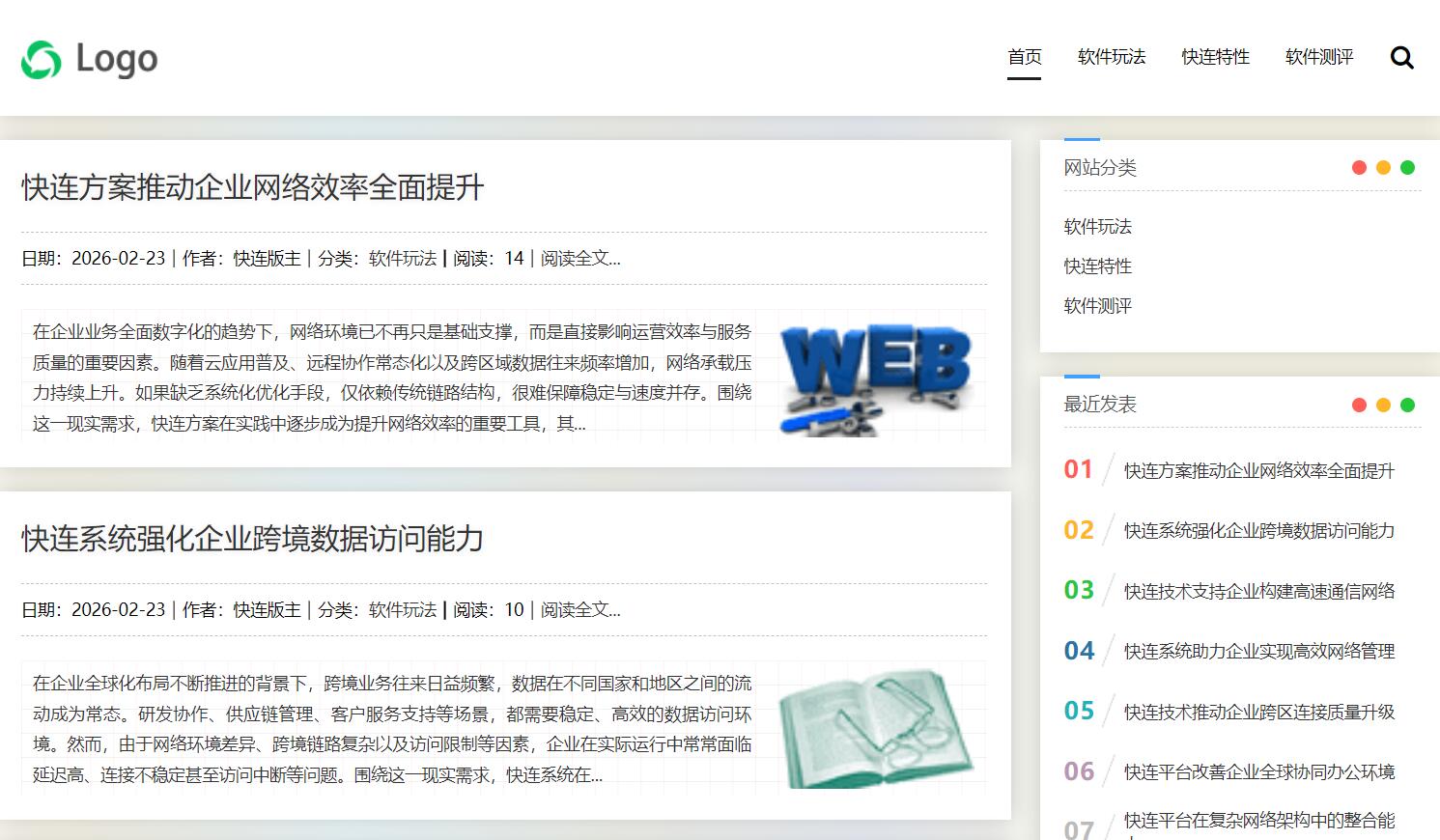Screen dimensions: 1440x840
Task: Click the green dot on 网站分类 panel
Action: click(x=1409, y=166)
